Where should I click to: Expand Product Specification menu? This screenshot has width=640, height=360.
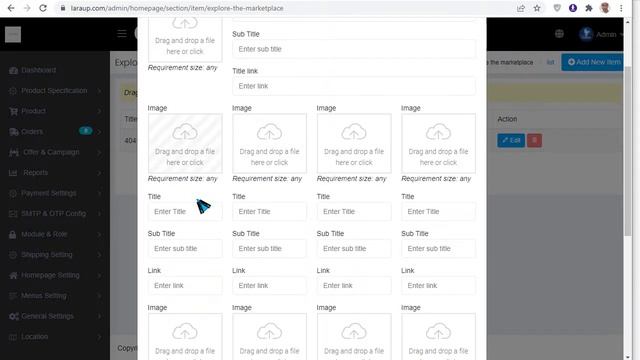[55, 91]
